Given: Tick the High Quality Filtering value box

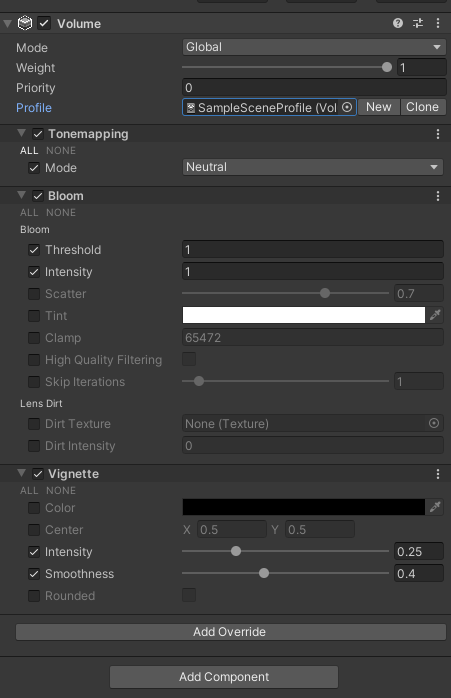Looking at the screenshot, I should [x=189, y=359].
